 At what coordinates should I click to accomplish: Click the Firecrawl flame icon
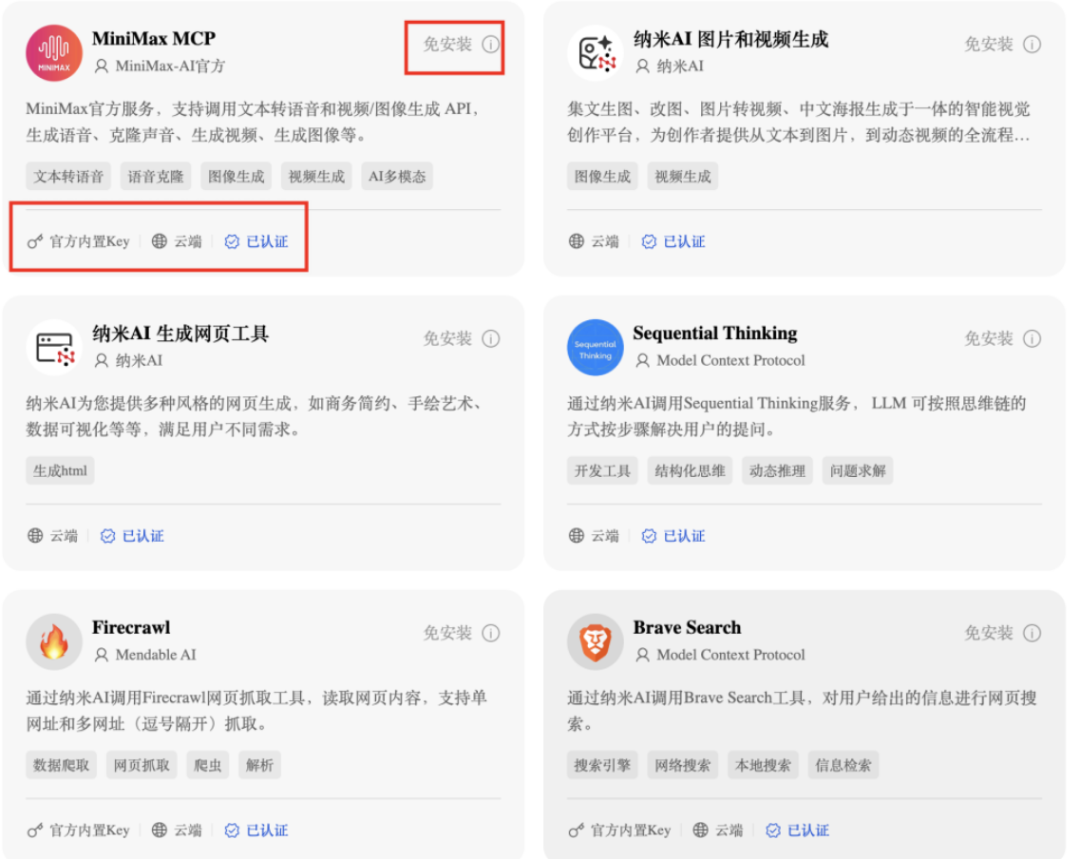pyautogui.click(x=54, y=641)
